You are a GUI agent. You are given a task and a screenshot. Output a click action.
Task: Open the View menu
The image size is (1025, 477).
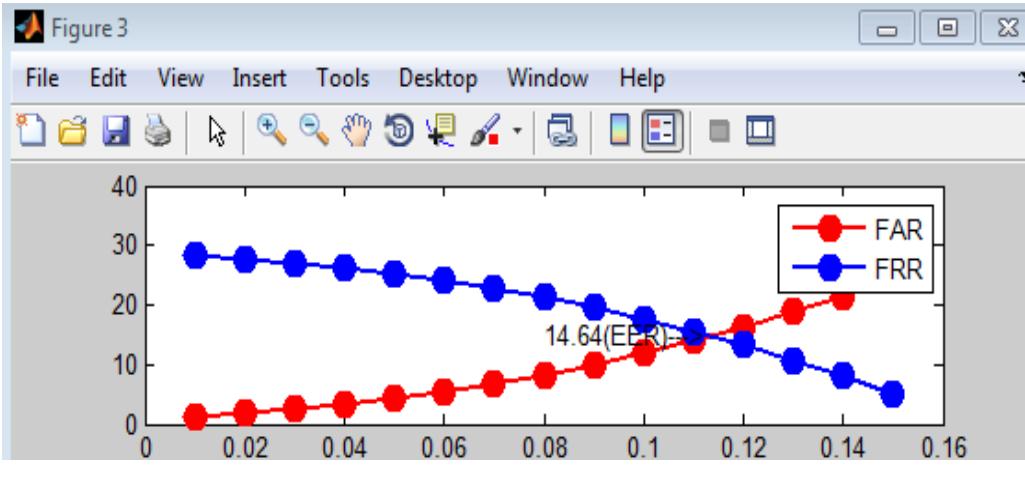[x=180, y=79]
